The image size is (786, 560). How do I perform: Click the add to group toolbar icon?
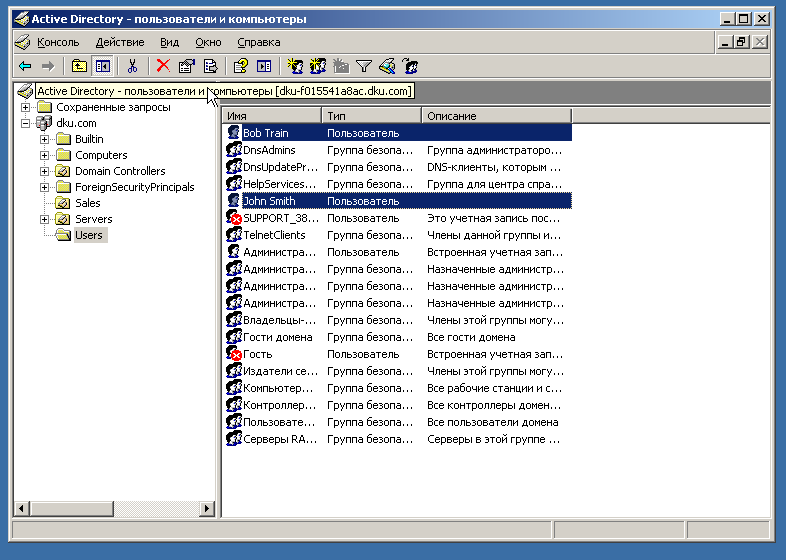pos(410,66)
